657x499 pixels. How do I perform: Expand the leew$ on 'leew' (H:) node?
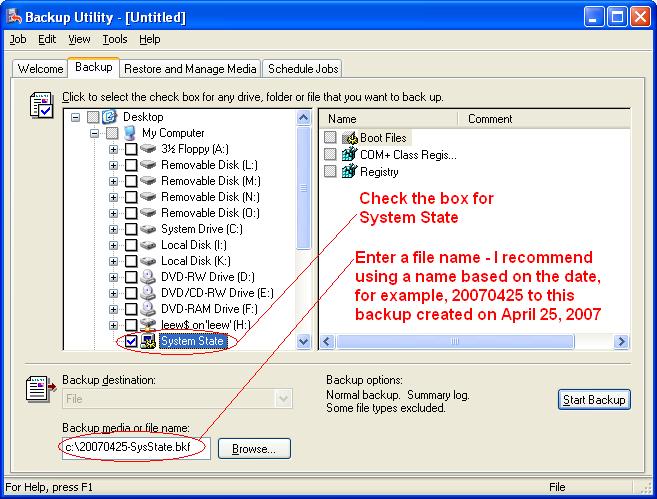click(x=114, y=325)
